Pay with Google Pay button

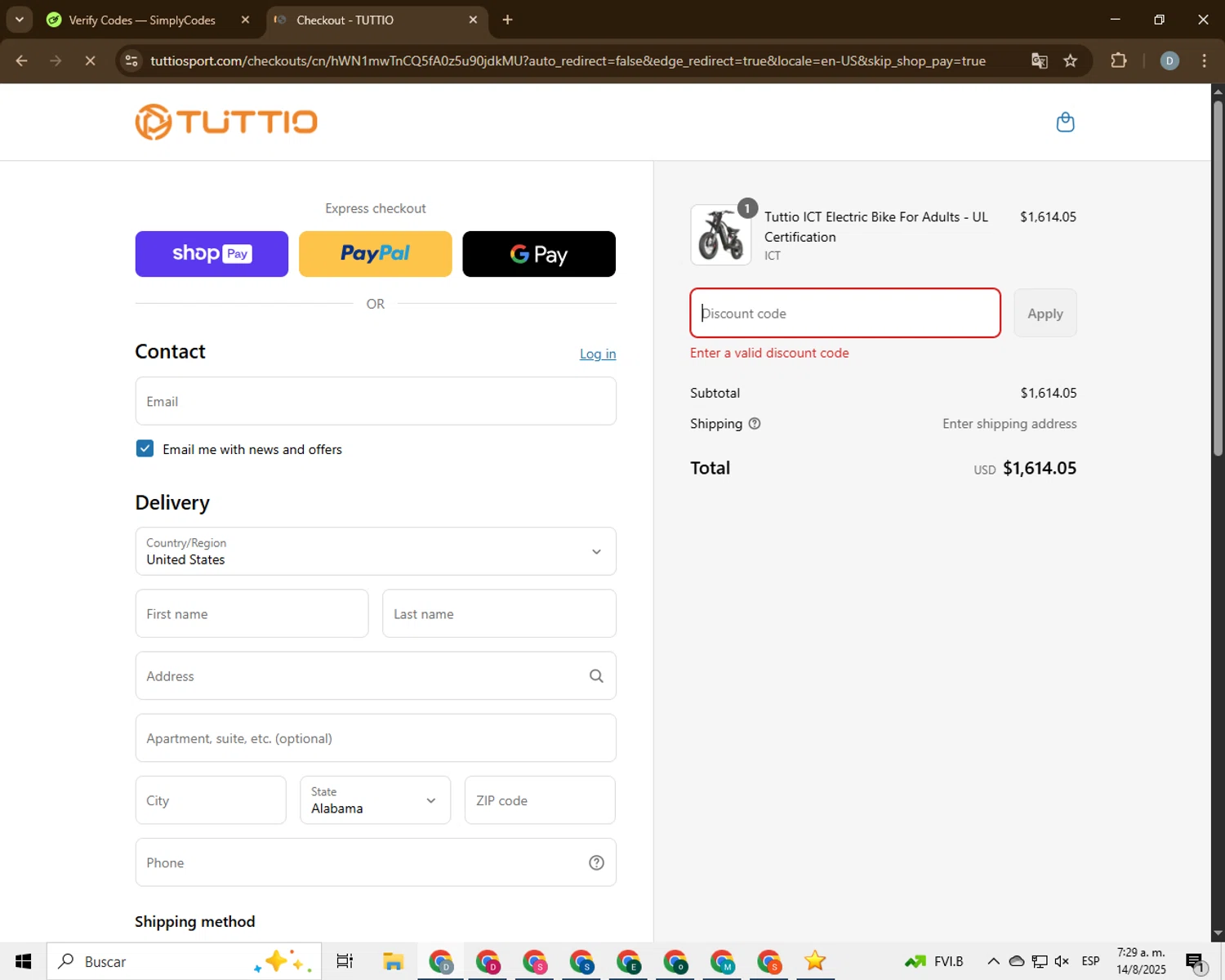point(539,254)
